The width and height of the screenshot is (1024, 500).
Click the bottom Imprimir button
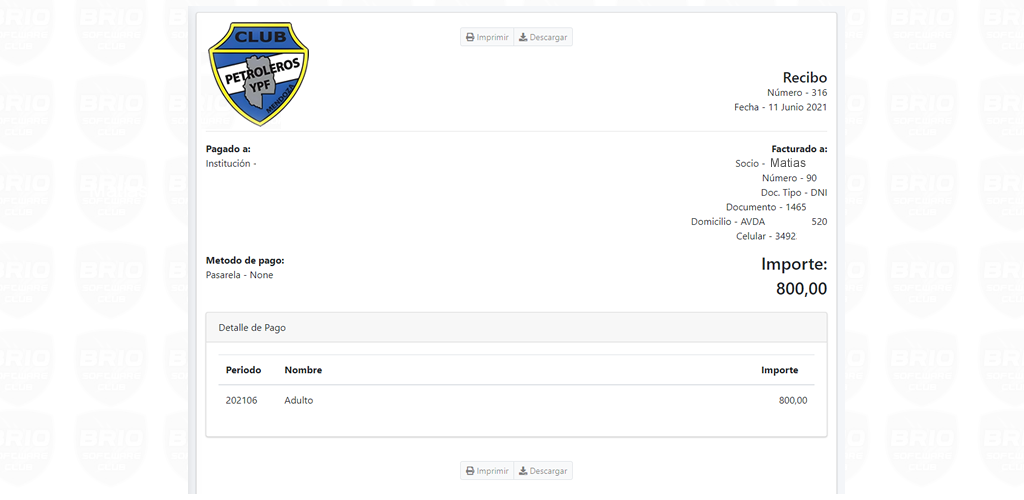click(487, 471)
